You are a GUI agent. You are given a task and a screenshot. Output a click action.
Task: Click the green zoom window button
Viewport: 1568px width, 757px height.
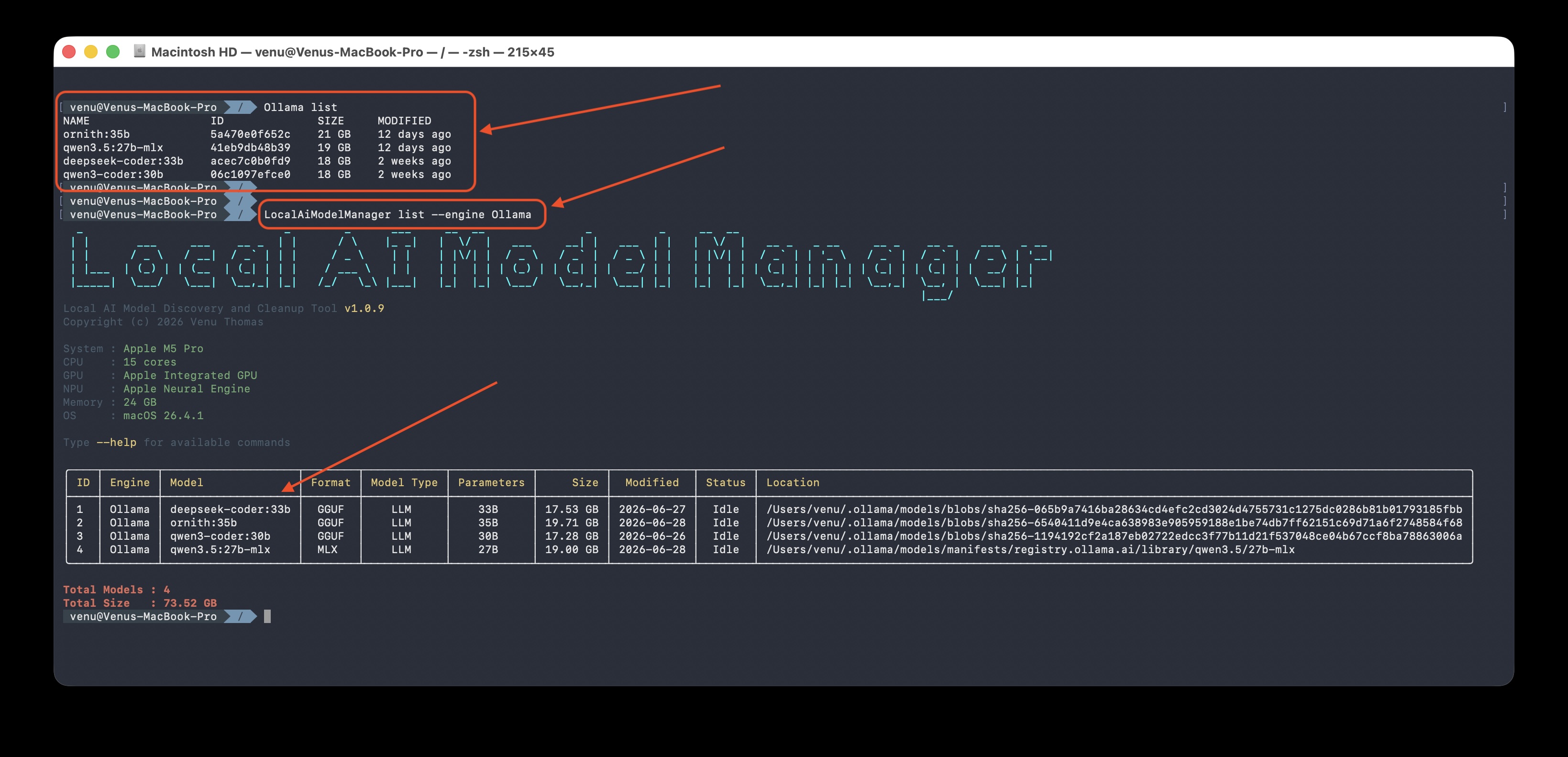coord(112,52)
